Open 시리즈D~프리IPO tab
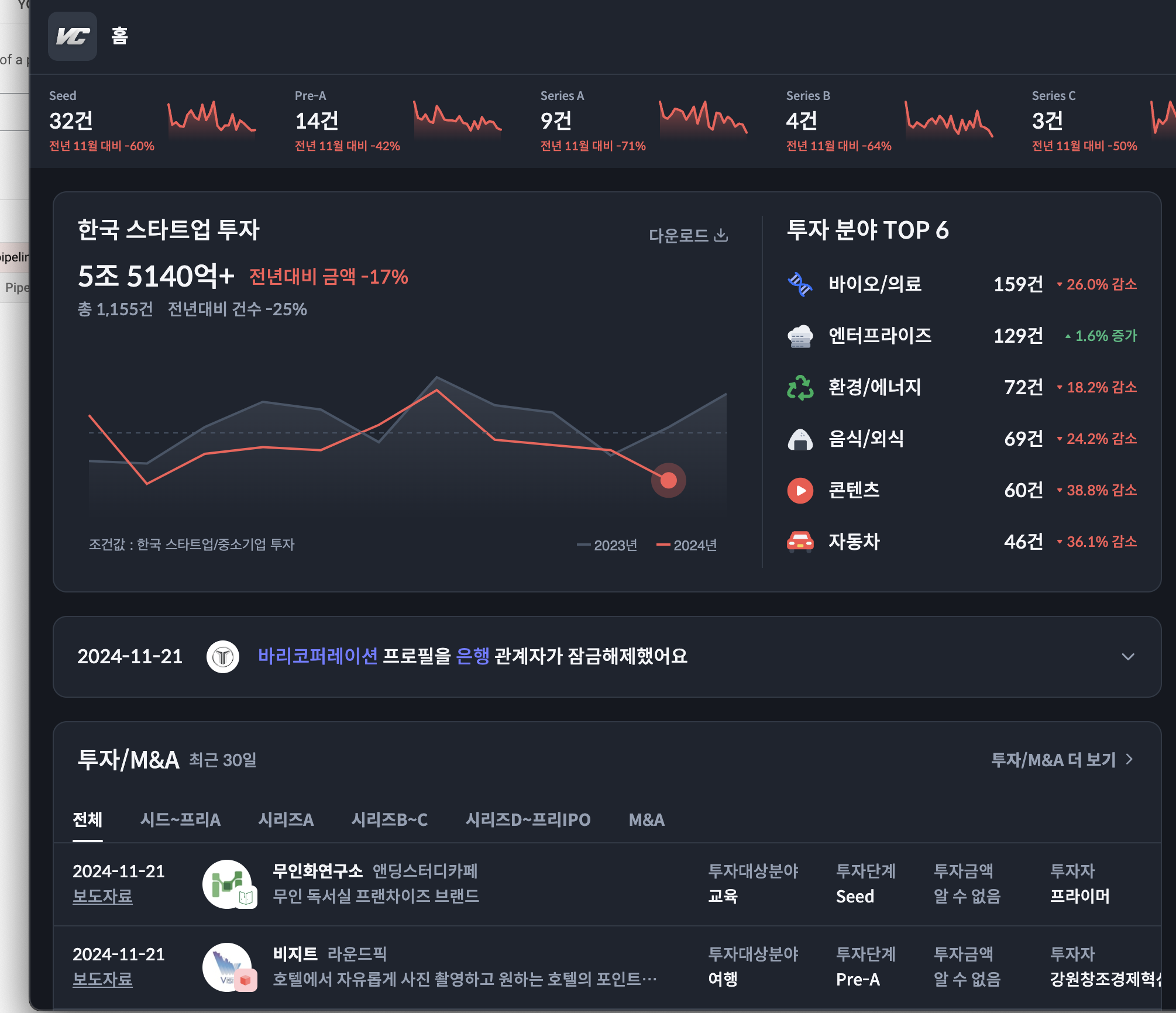 tap(528, 819)
